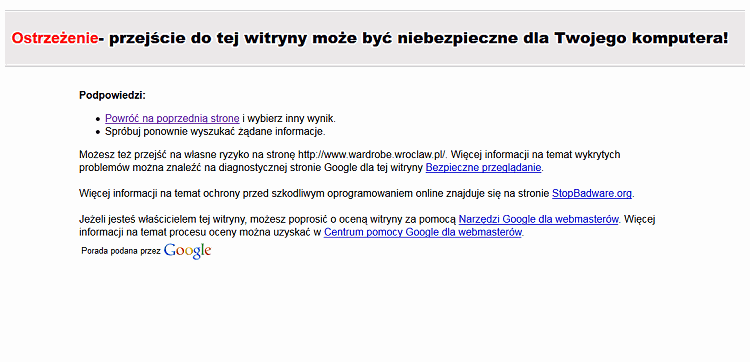Click the 'Podpowiedzi:' label
Viewport: 750px width, 362px height.
[112, 95]
